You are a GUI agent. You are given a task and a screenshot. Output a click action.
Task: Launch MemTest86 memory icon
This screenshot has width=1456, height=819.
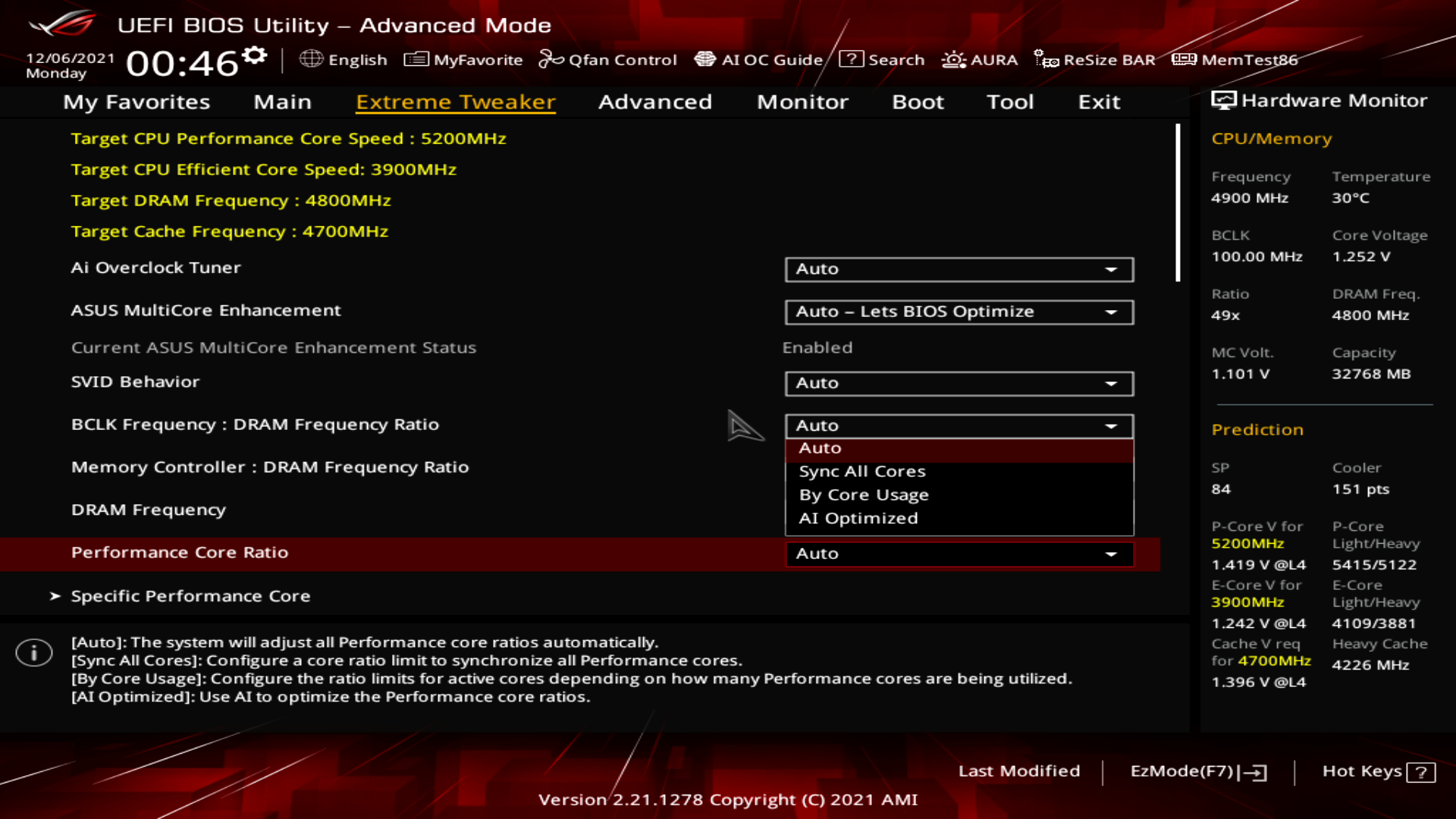[1184, 59]
